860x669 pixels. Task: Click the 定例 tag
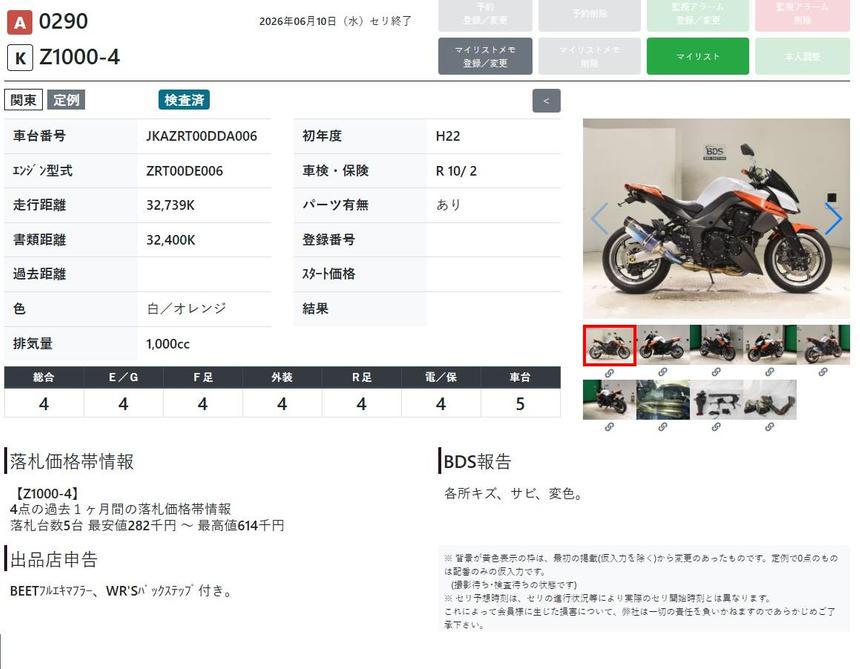tap(66, 100)
